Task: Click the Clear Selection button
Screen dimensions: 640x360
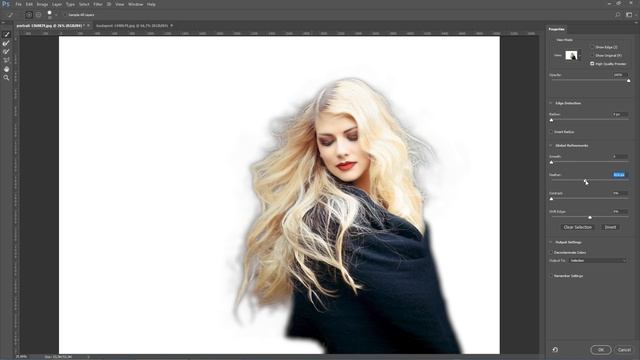Action: point(578,227)
